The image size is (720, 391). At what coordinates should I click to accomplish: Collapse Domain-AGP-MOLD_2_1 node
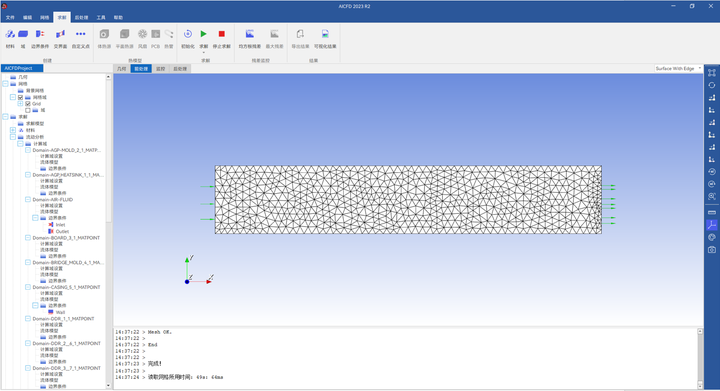(28, 150)
